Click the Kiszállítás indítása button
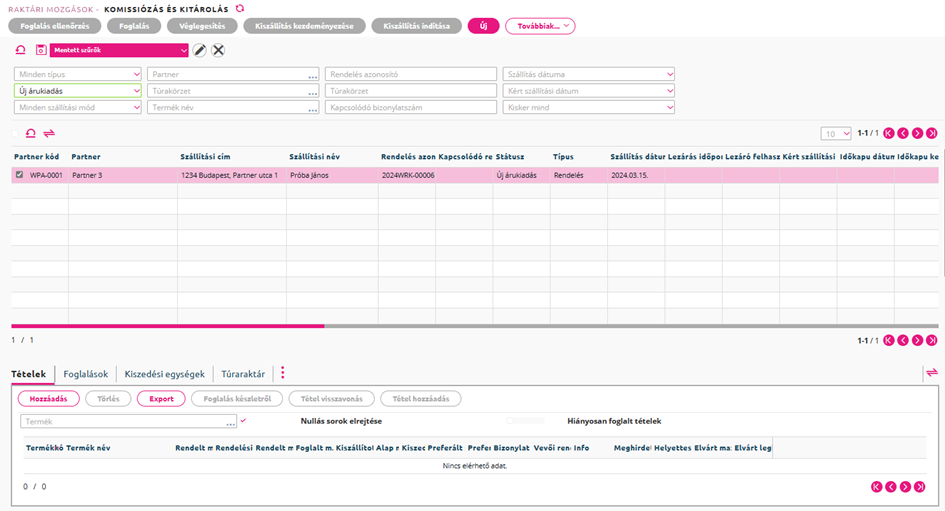This screenshot has height=511, width=945. pos(416,26)
